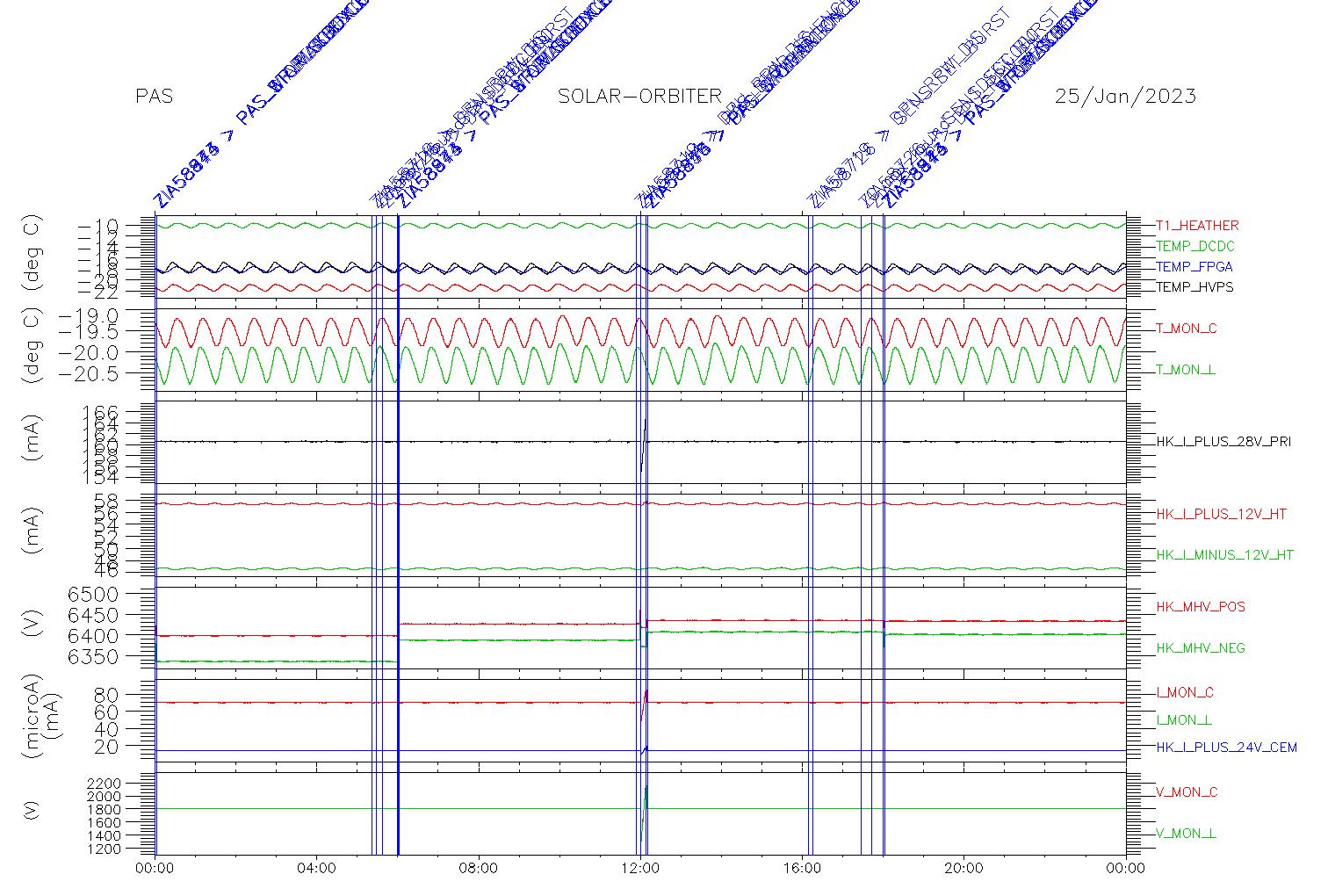
Task: Click the 20:00 time axis label
Action: [964, 869]
